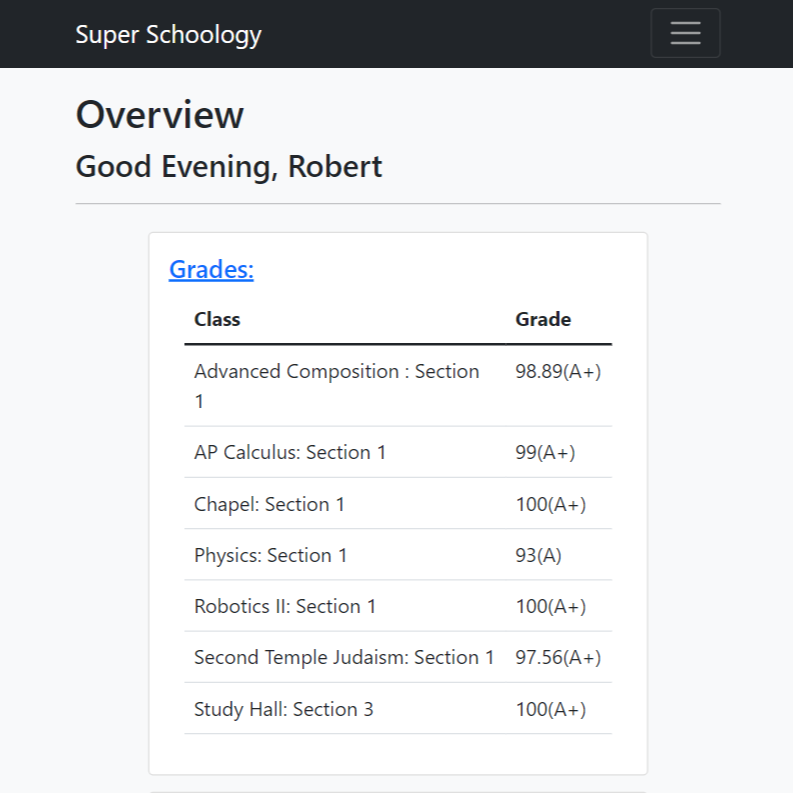This screenshot has height=793, width=793.
Task: Click the Super Schoology brand link
Action: [168, 34]
